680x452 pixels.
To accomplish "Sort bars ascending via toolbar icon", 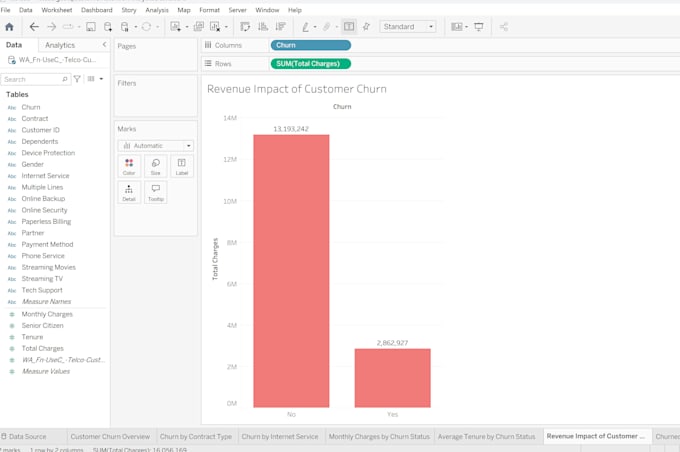I will pyautogui.click(x=263, y=27).
